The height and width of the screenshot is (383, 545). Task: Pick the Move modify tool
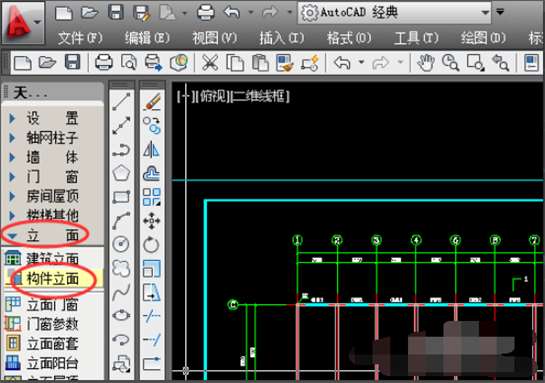152,221
